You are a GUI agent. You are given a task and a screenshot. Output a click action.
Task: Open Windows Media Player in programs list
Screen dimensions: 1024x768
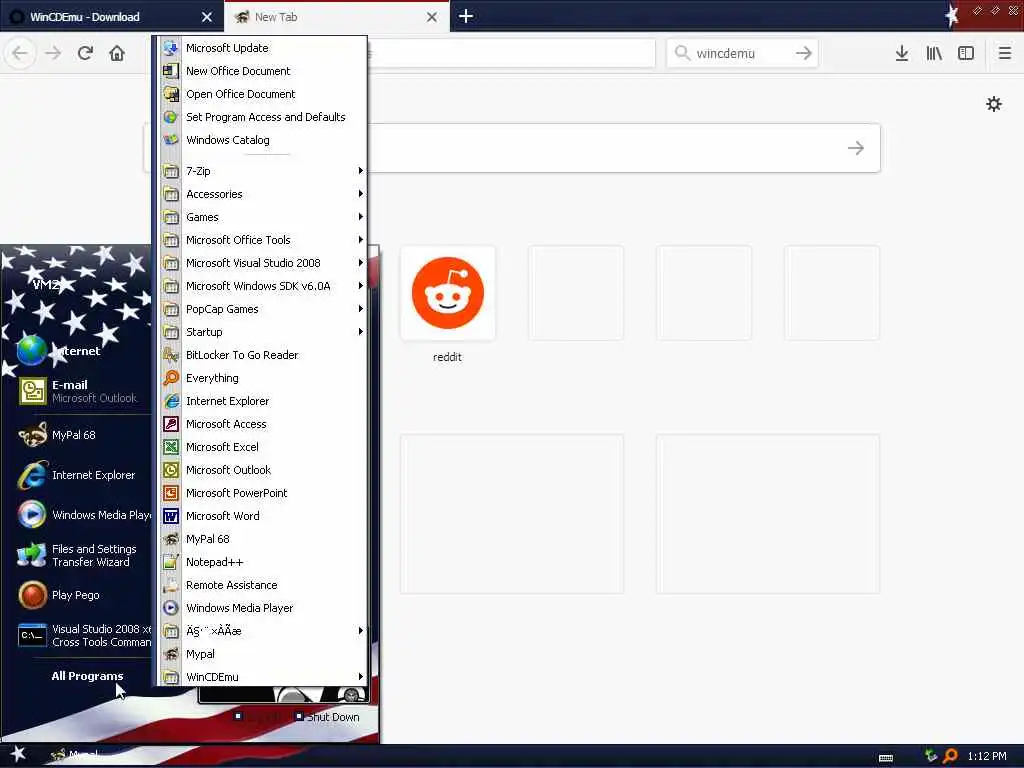point(263,608)
